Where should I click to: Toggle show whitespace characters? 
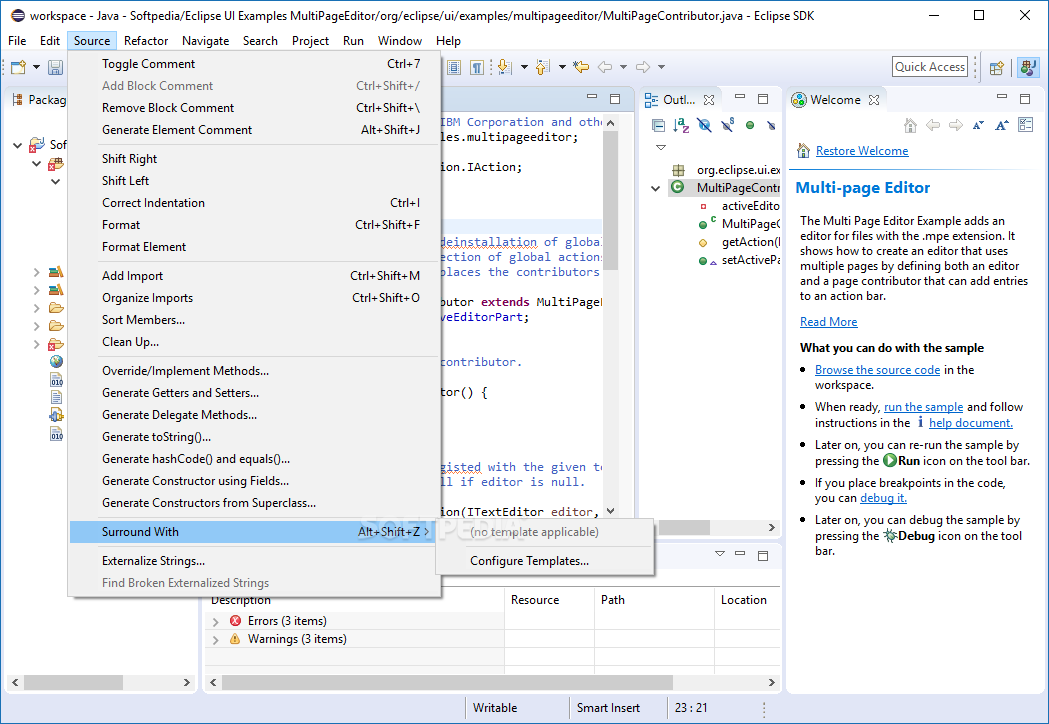click(x=477, y=67)
